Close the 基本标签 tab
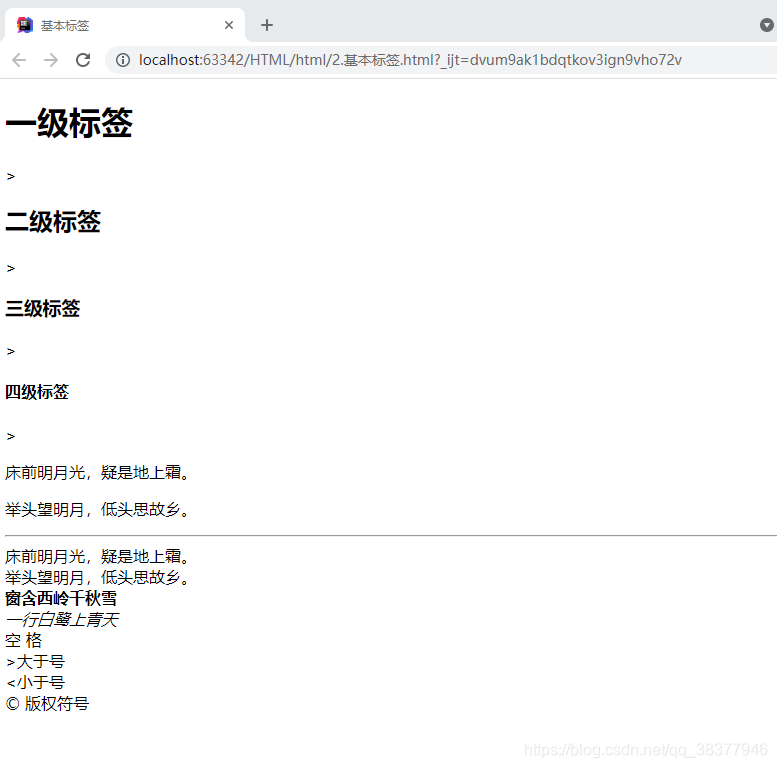Screen dimensions: 777x768 coord(228,25)
